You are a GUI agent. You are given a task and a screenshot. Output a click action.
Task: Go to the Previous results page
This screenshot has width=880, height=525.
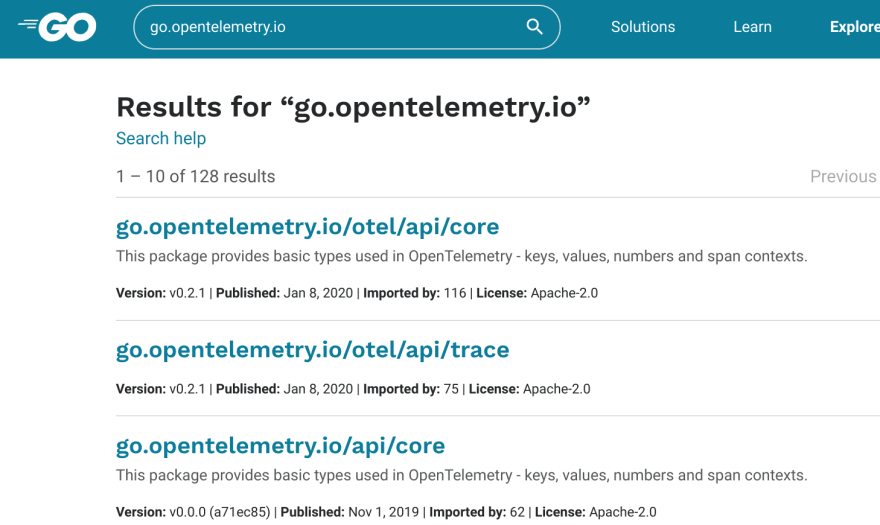tap(843, 176)
